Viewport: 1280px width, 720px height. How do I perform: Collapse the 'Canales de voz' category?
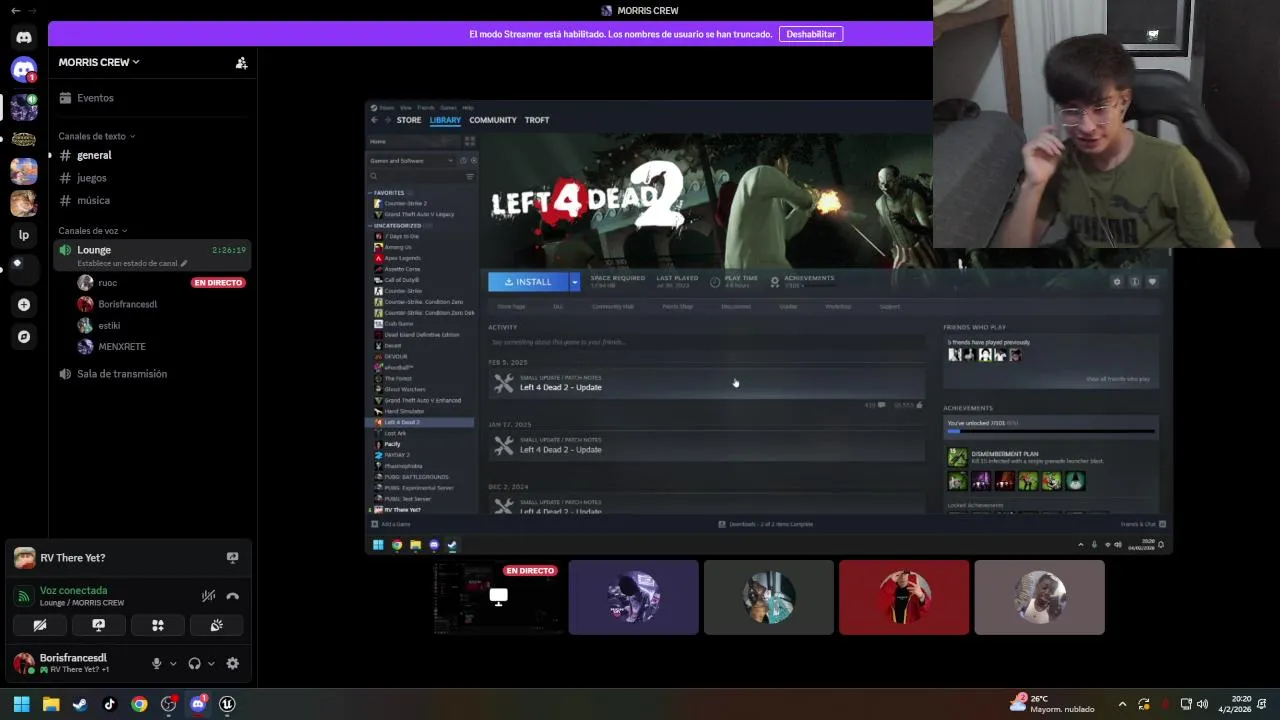point(92,231)
